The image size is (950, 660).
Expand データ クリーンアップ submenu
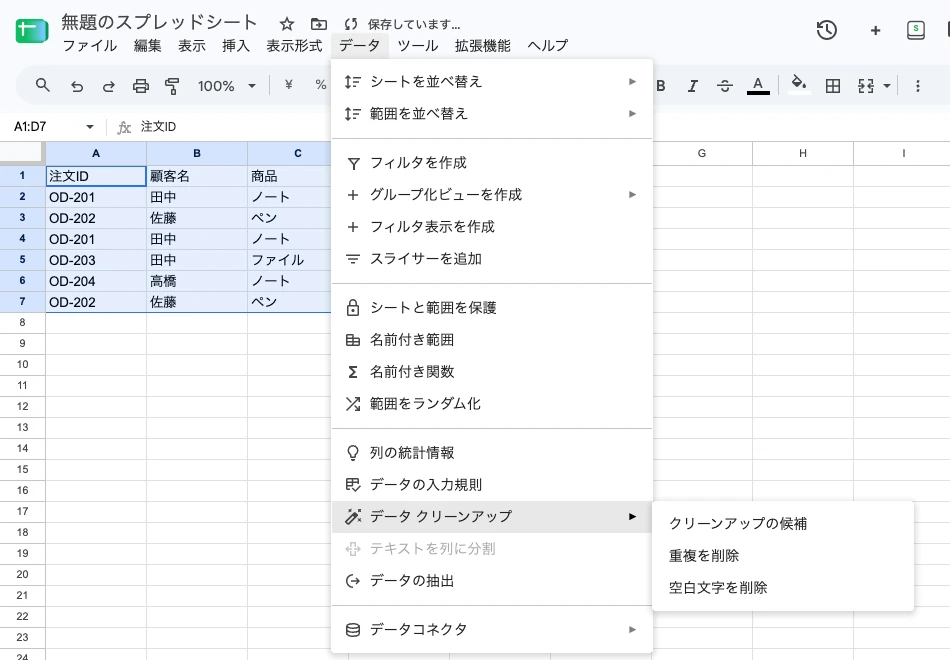(492, 517)
